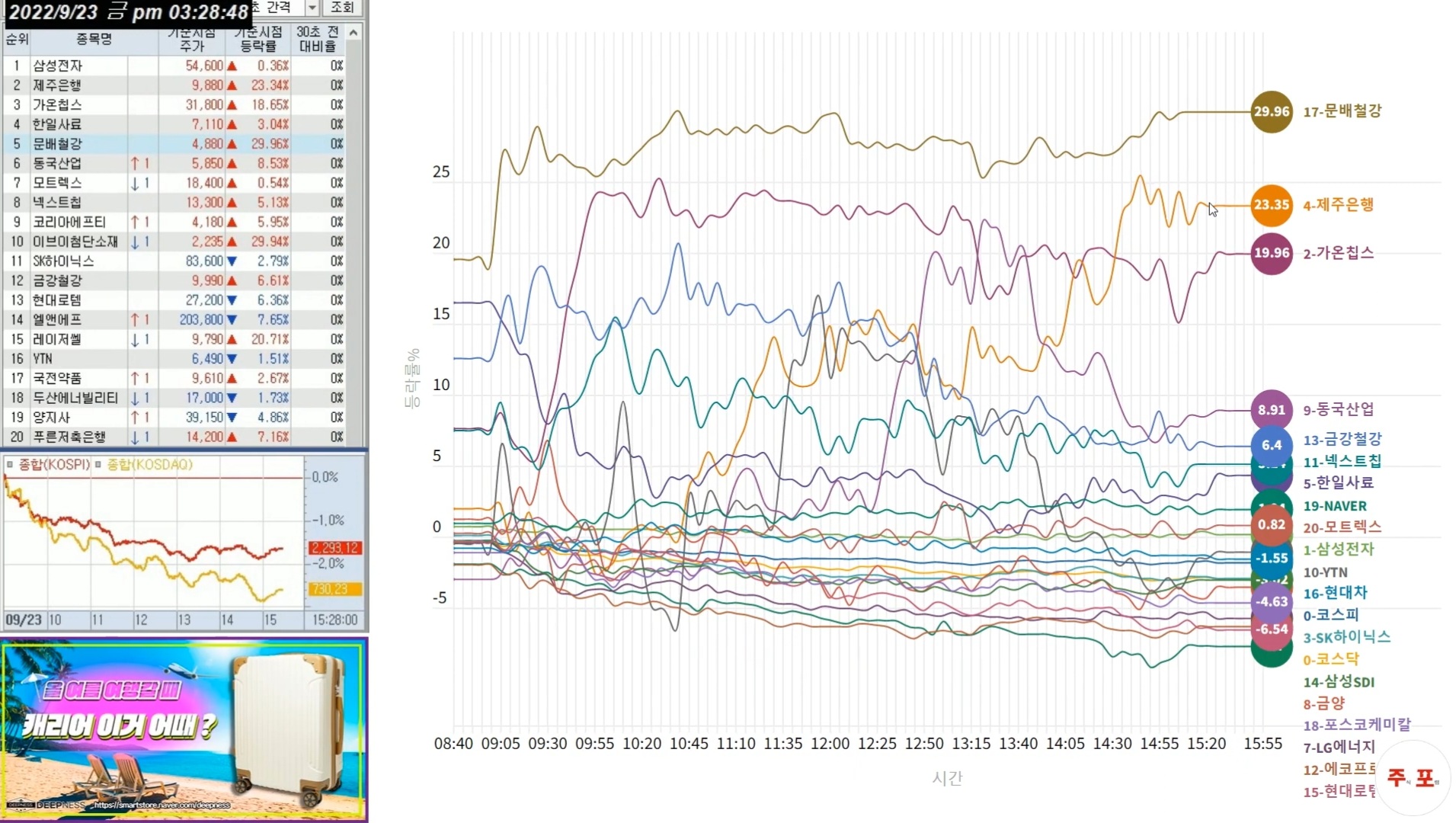
Task: Click the blue -1.55 value bubble
Action: click(x=1271, y=558)
